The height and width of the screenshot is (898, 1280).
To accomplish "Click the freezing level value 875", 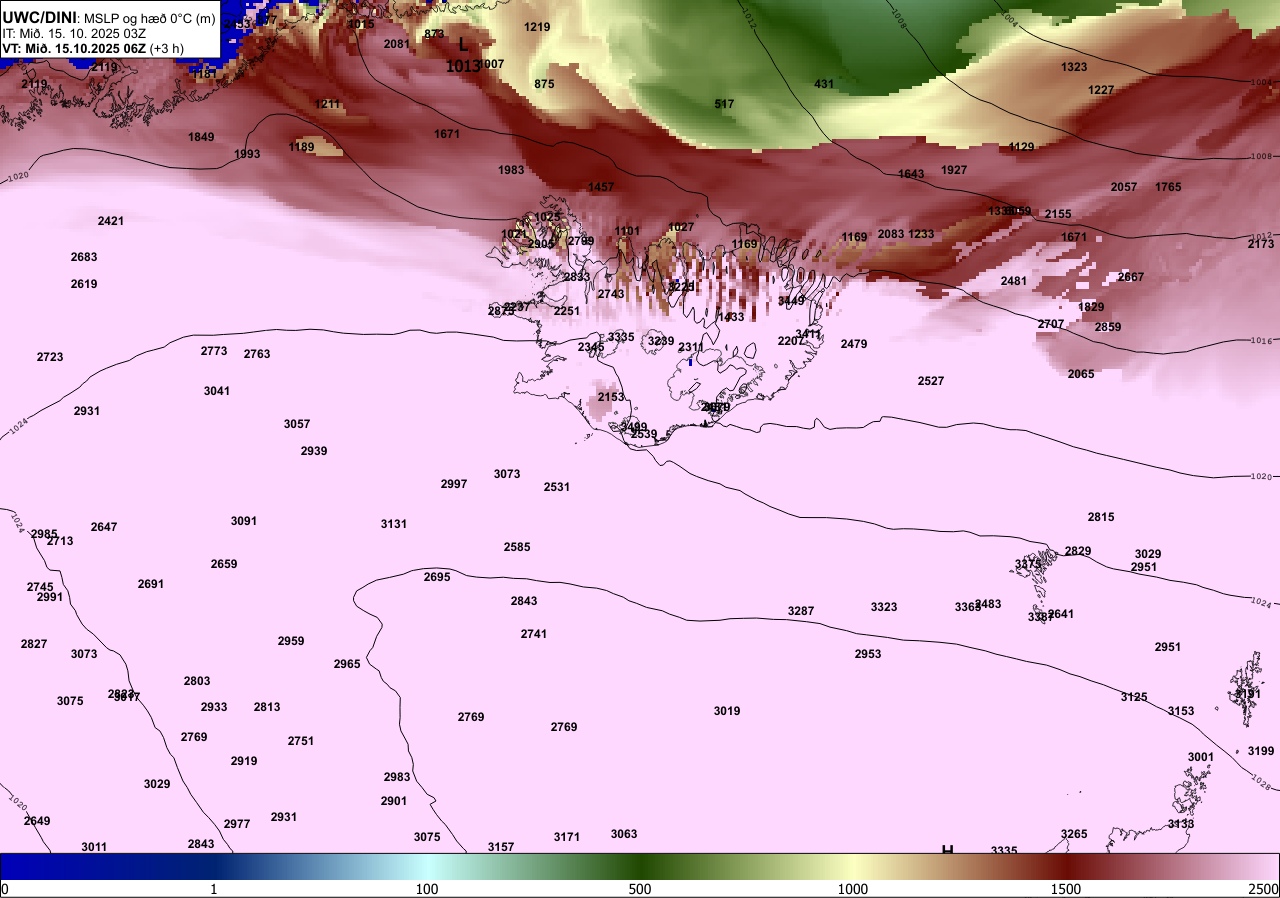I will [x=544, y=84].
